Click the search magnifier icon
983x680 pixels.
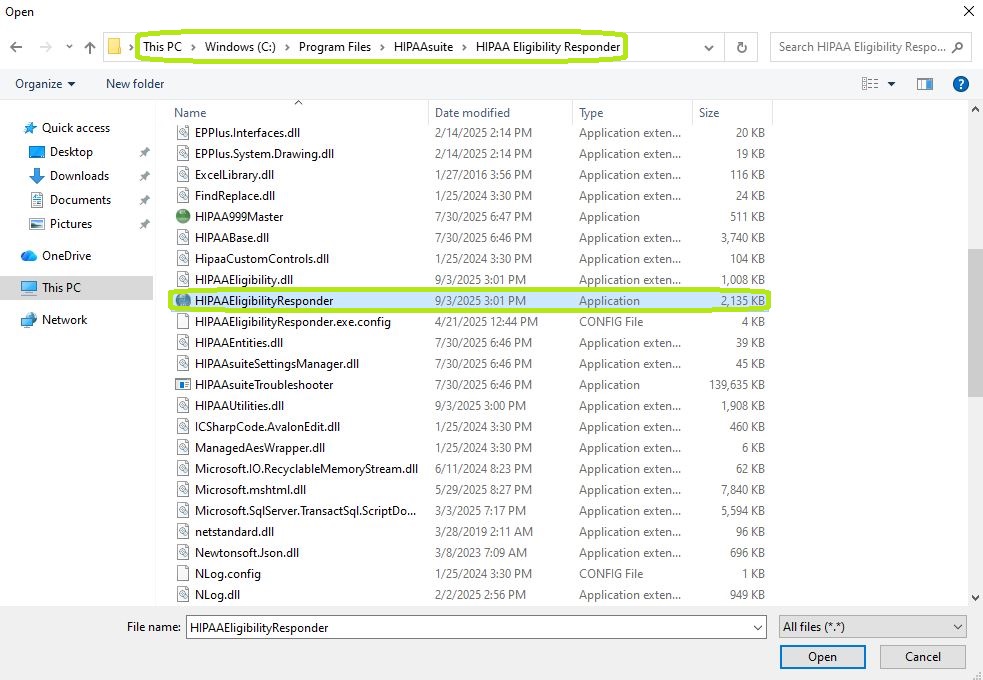957,47
